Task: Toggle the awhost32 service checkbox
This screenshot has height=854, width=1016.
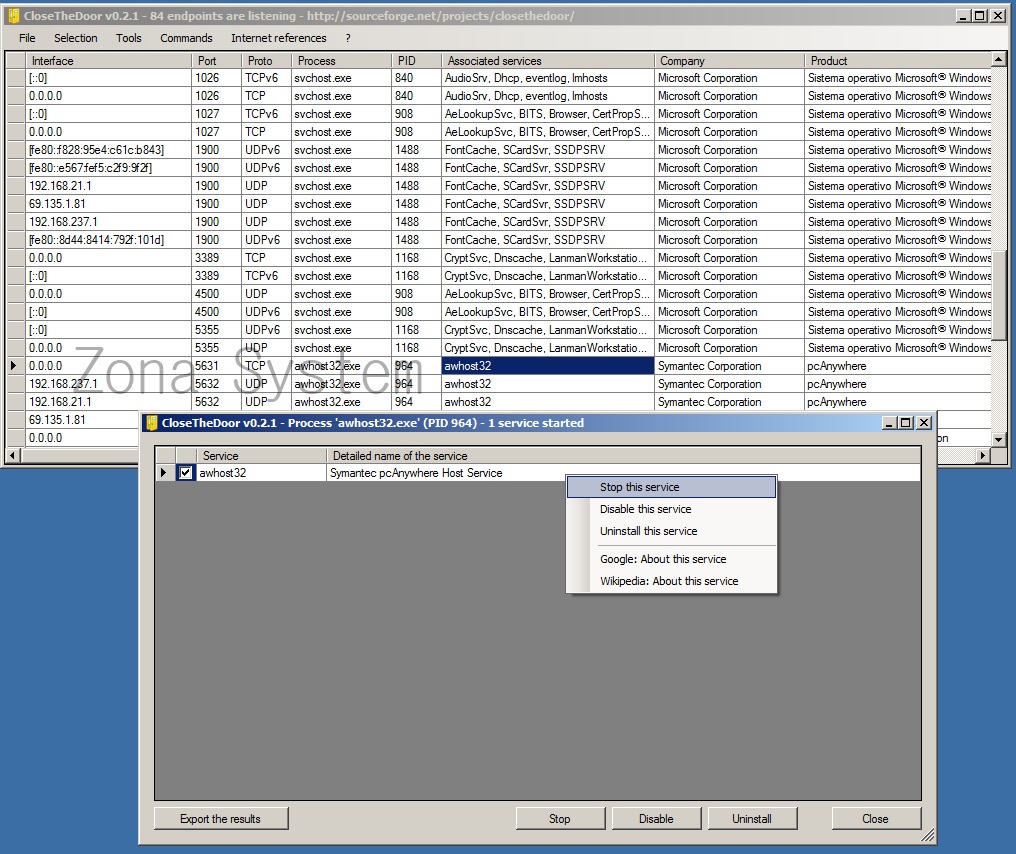Action: click(x=185, y=472)
